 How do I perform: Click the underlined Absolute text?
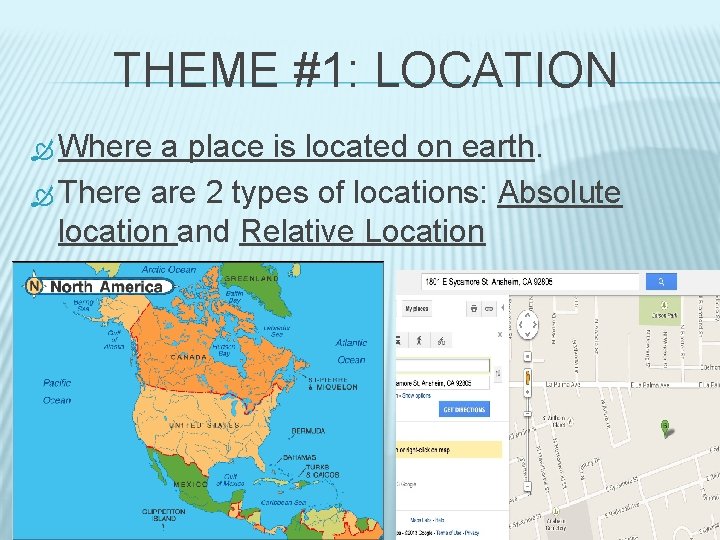(560, 192)
